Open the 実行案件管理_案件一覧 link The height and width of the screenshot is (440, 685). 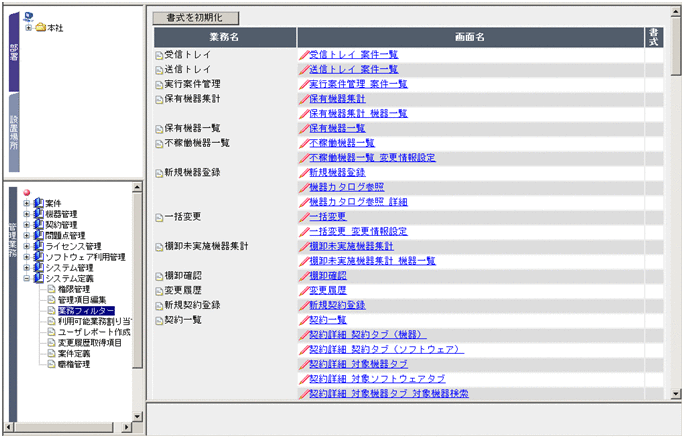pyautogui.click(x=358, y=84)
